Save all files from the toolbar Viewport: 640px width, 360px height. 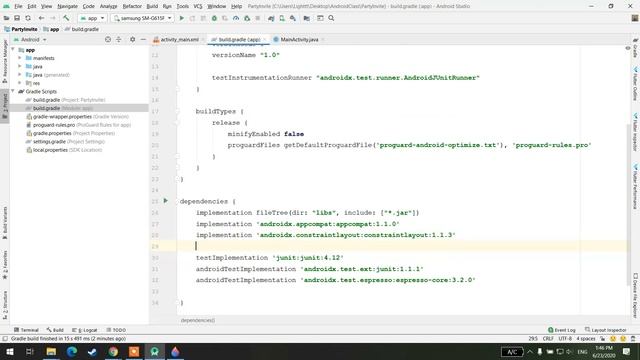click(17, 18)
